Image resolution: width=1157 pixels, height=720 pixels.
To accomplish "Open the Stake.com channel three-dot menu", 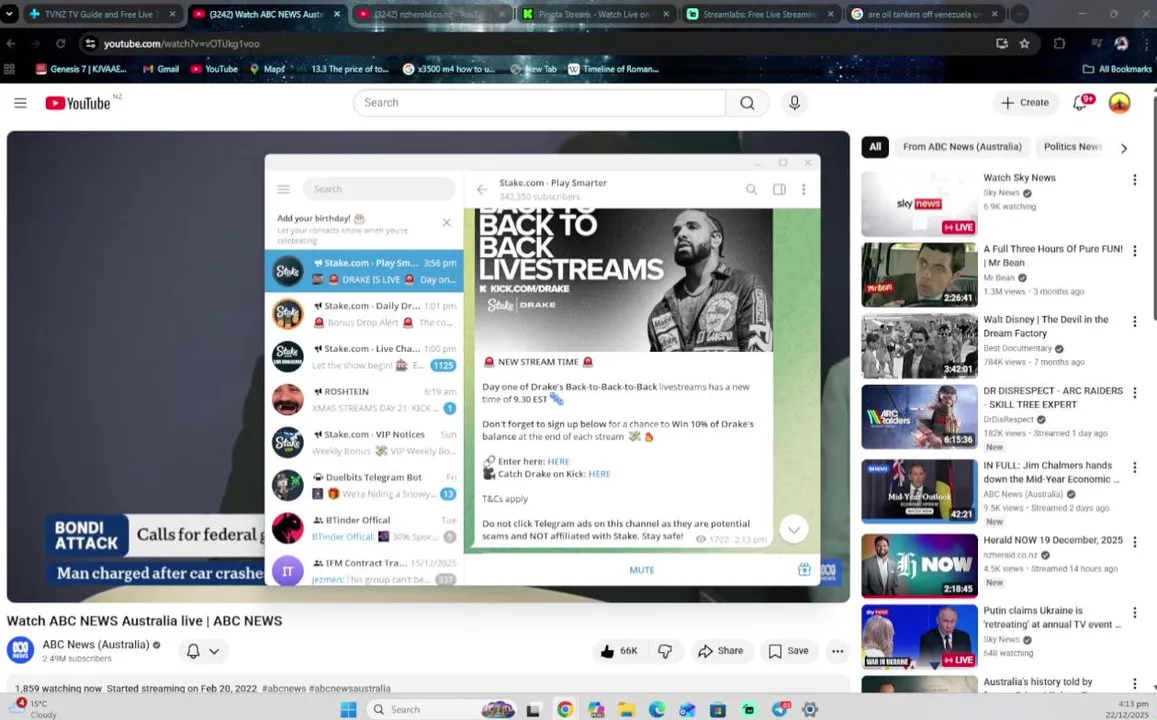I will pyautogui.click(x=804, y=190).
